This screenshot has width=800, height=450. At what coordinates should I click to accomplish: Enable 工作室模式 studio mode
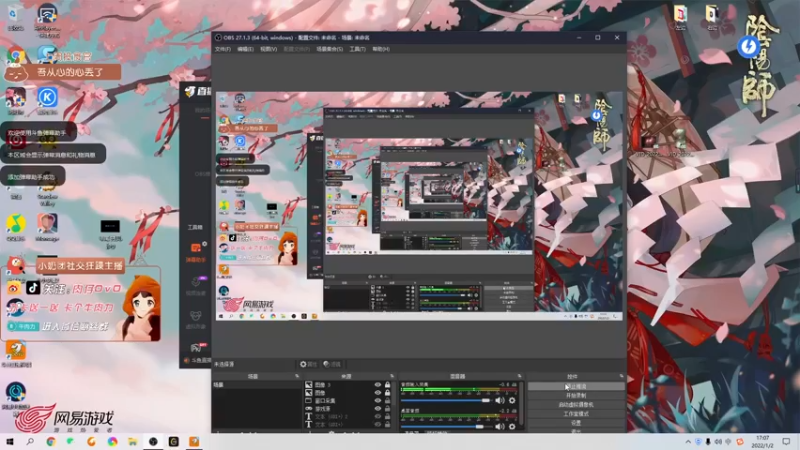[576, 414]
